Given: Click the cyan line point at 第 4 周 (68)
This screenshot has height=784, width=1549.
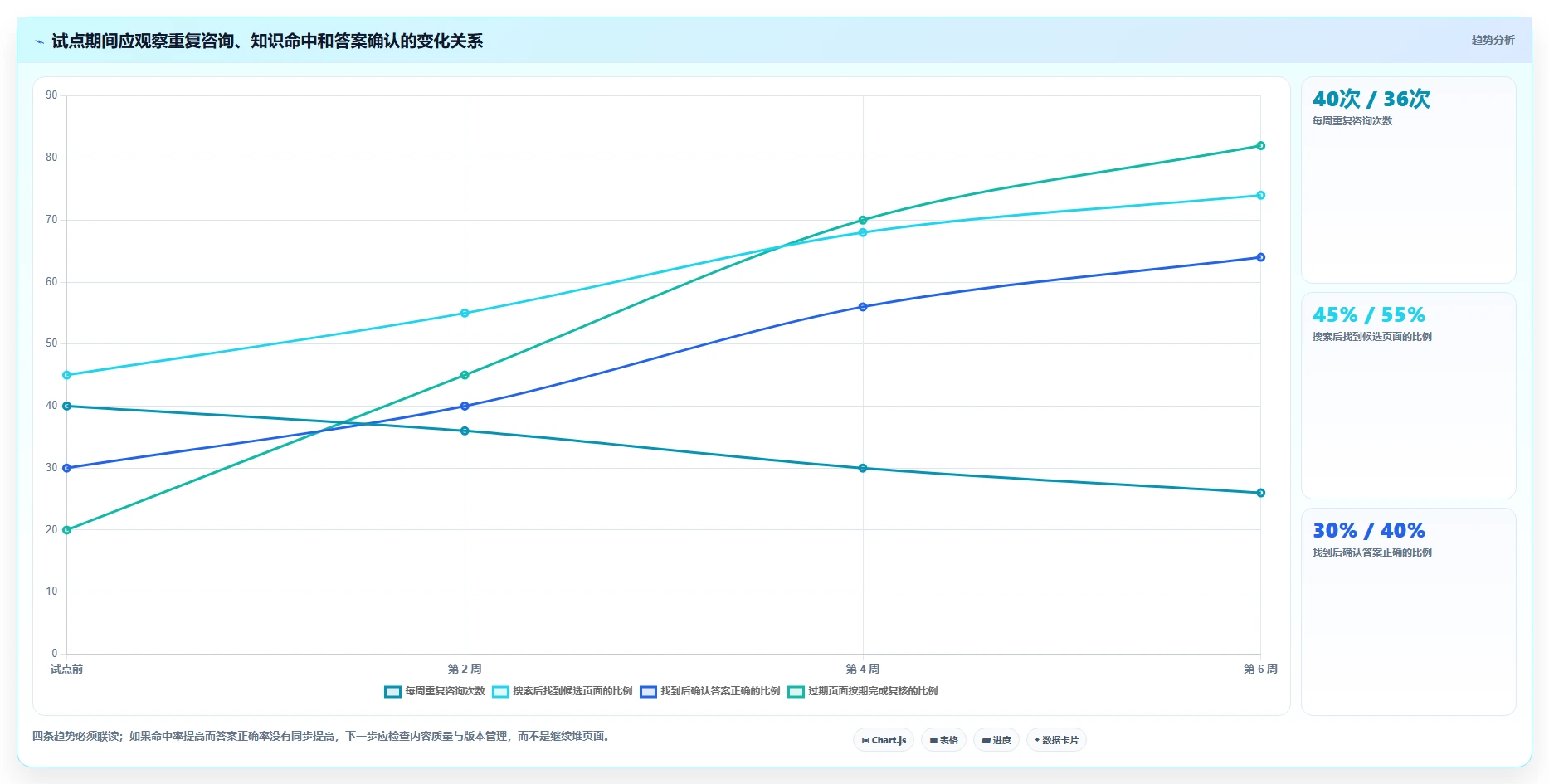Looking at the screenshot, I should tap(863, 232).
